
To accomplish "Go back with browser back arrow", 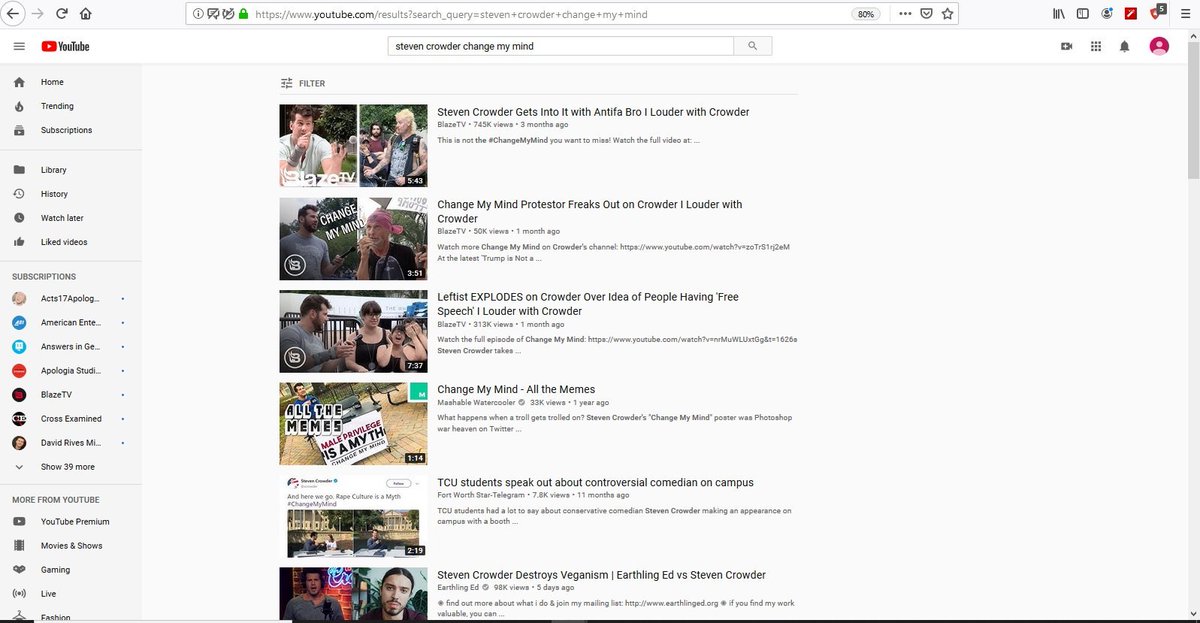I will 14,14.
